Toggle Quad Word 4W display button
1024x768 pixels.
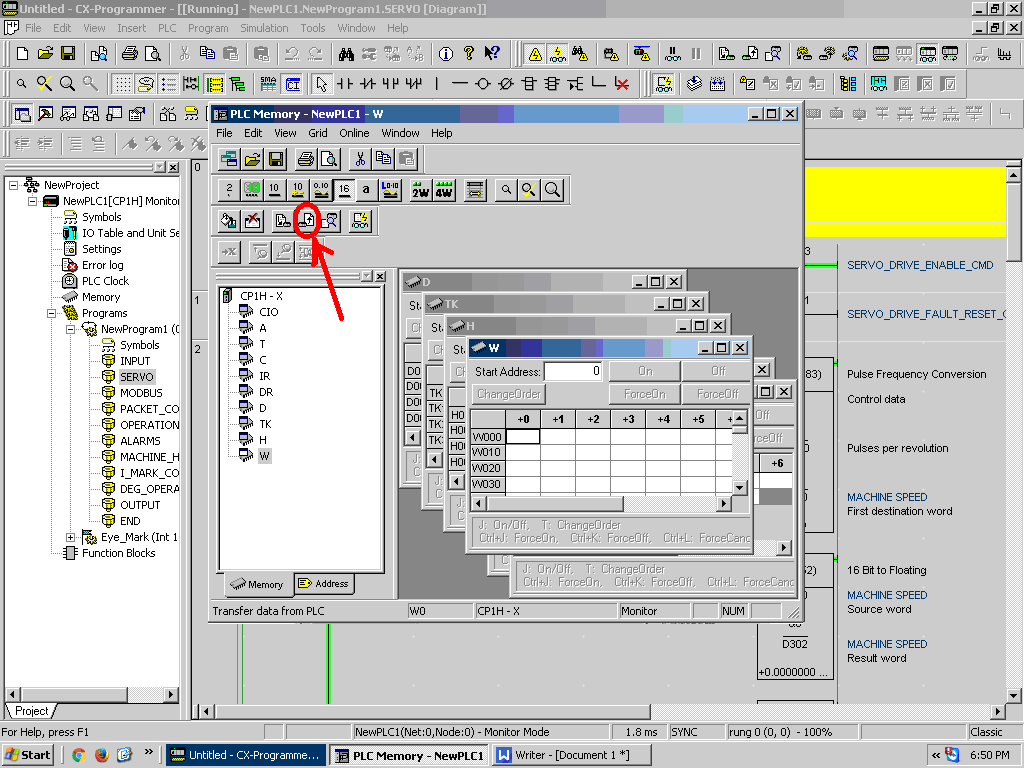(443, 190)
